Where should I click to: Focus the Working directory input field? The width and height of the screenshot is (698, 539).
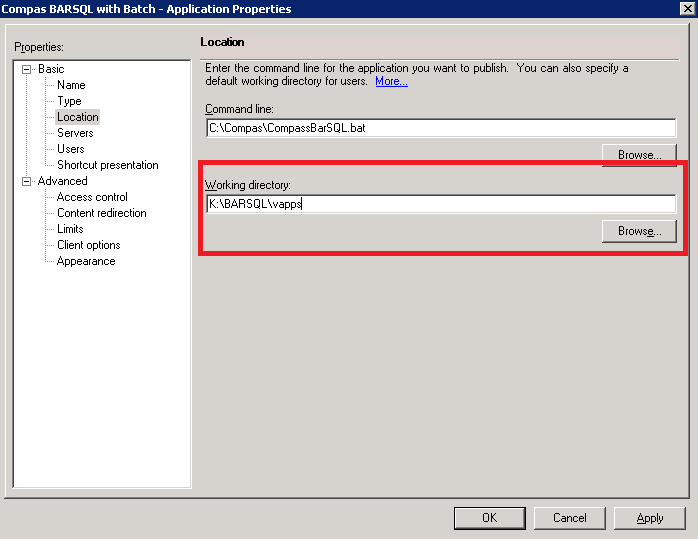[x=441, y=204]
